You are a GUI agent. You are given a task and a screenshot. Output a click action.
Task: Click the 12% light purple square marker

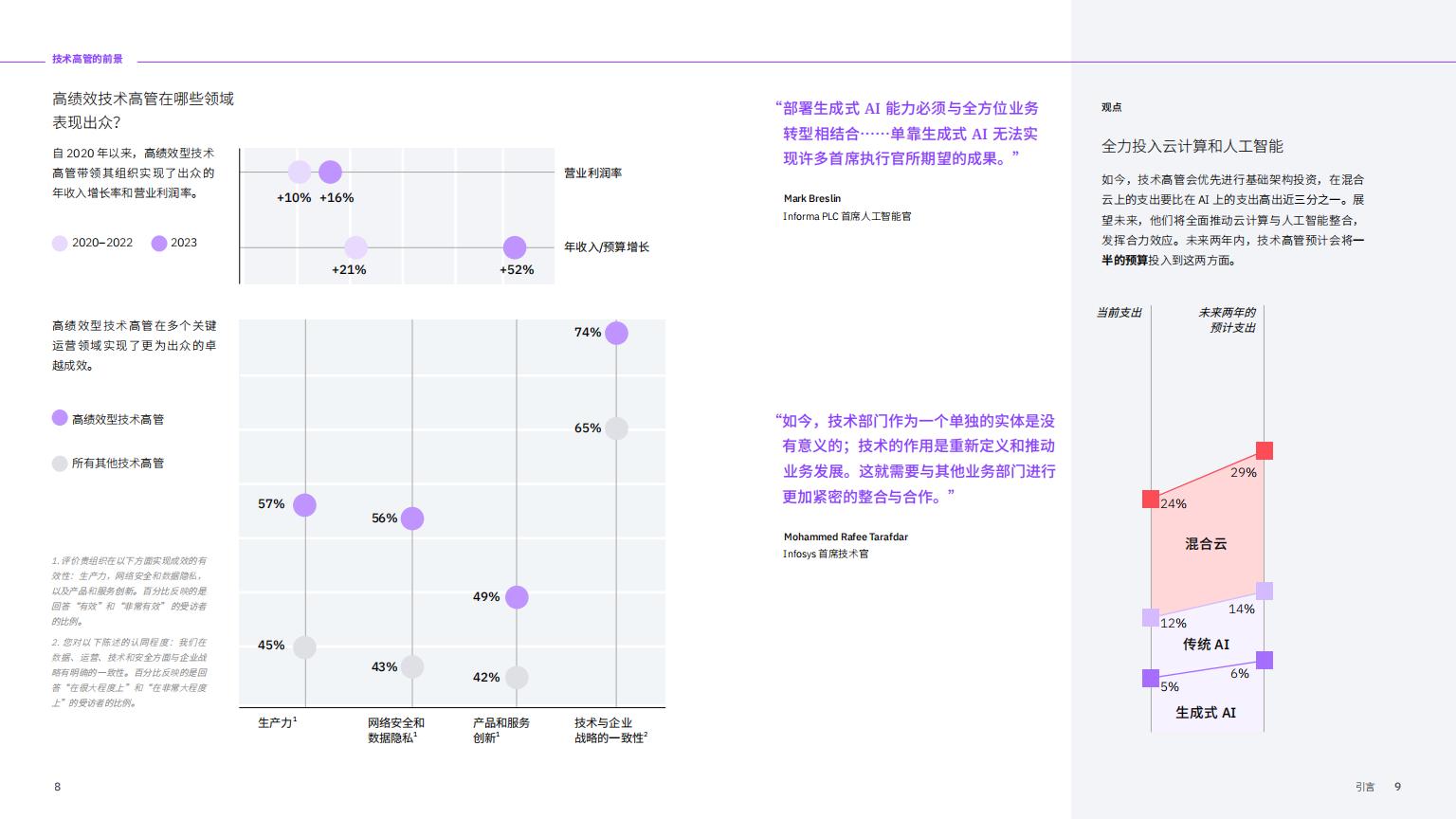1151,617
